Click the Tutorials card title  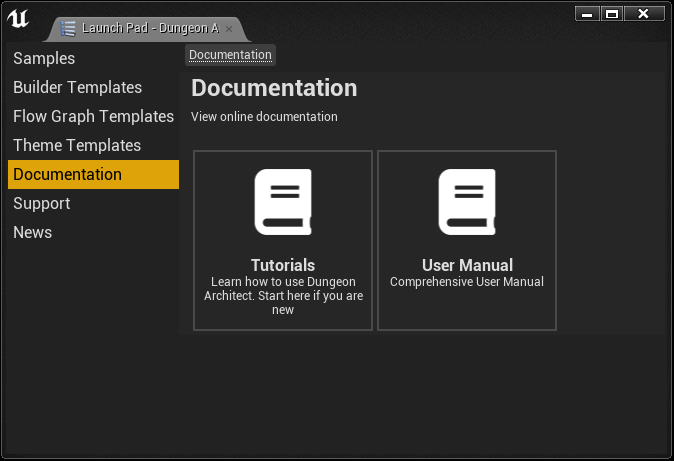283,265
